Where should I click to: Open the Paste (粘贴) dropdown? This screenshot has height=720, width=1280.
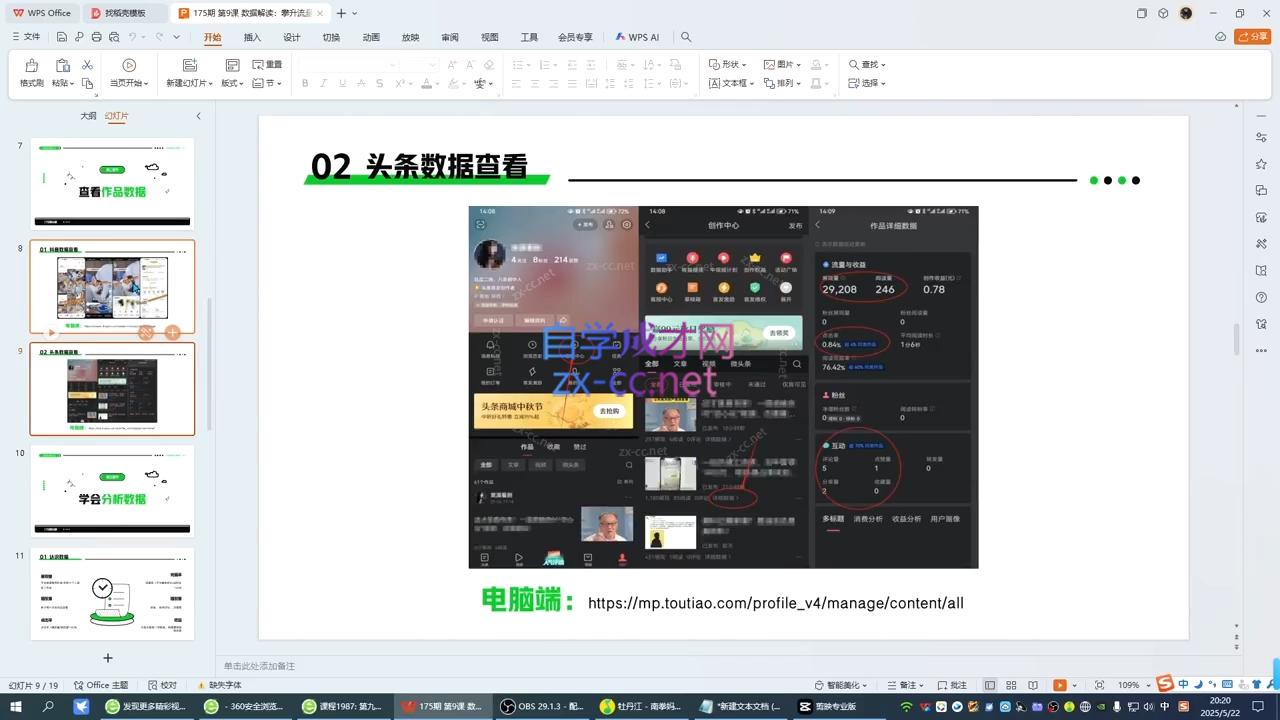[x=63, y=83]
